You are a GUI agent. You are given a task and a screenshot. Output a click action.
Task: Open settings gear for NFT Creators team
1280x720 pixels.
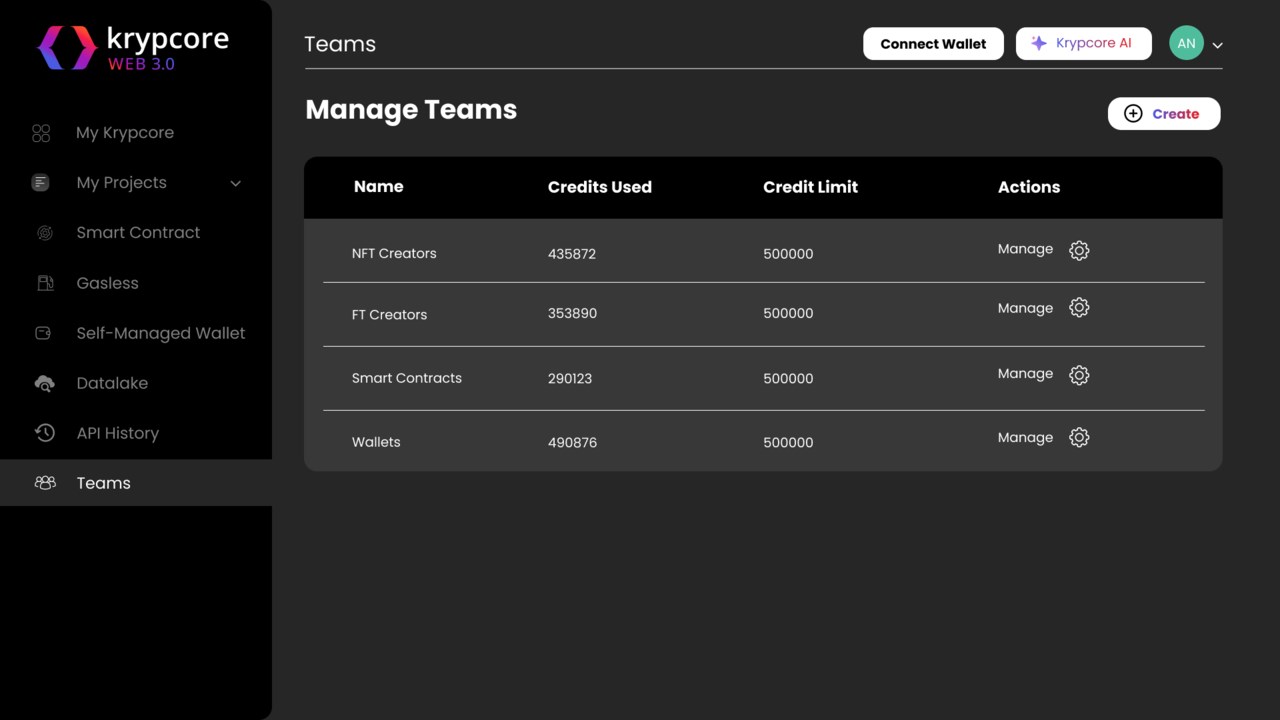click(x=1079, y=251)
